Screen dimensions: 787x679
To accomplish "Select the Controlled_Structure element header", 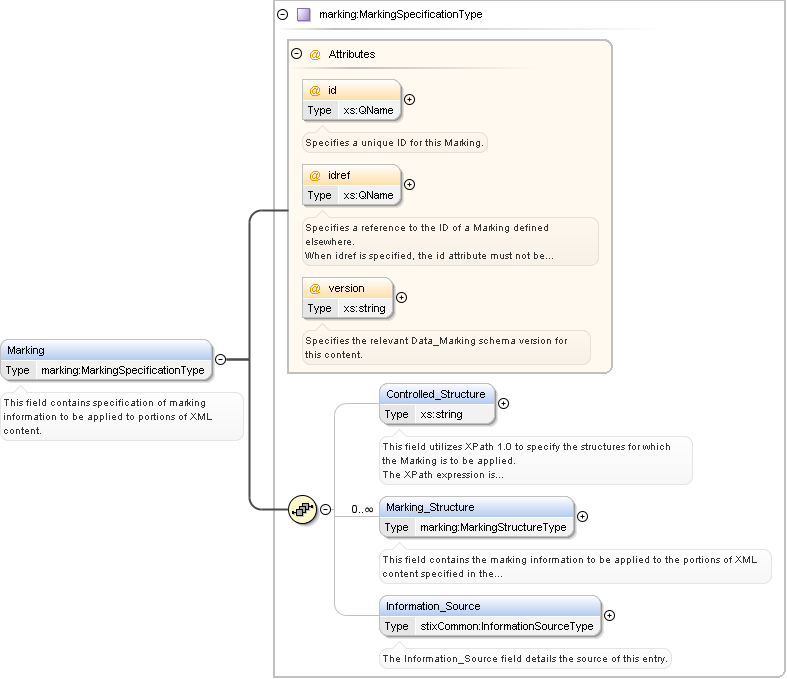I will point(436,394).
